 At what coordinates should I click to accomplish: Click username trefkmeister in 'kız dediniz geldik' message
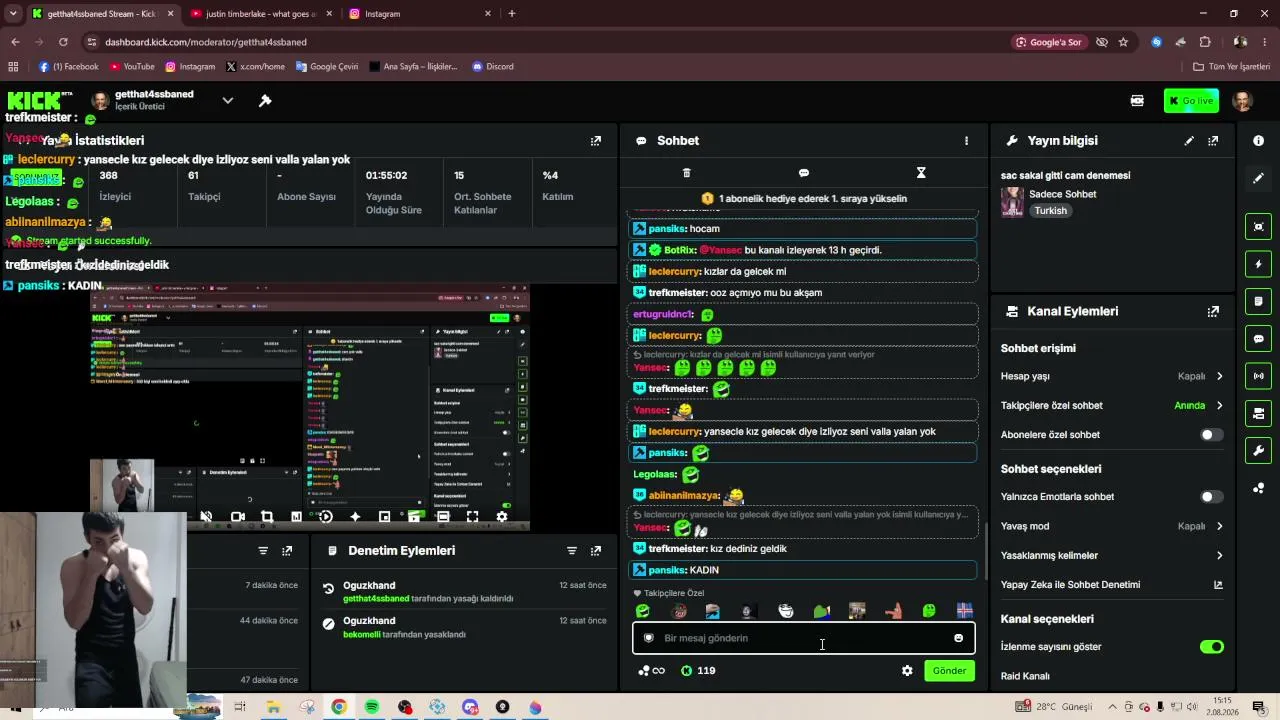tap(677, 549)
